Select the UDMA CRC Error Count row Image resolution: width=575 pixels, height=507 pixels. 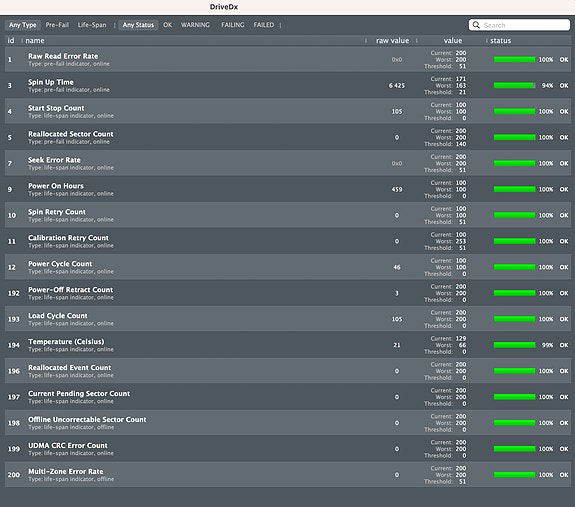[288, 449]
